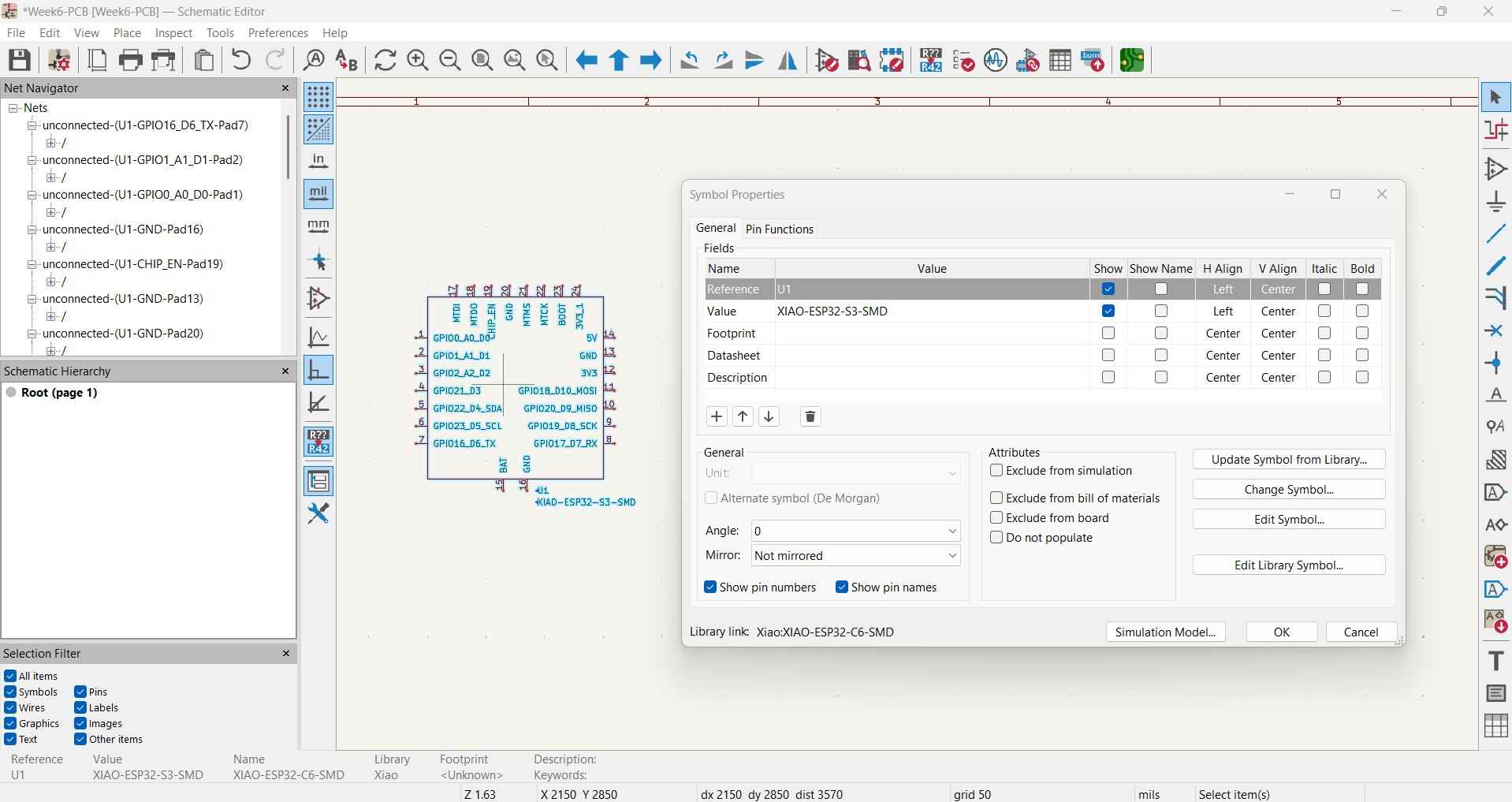Image resolution: width=1512 pixels, height=802 pixels.
Task: Collapse the unconnected-(U1-GPIO1_A1_D1-Pad2) net node
Action: [x=32, y=160]
